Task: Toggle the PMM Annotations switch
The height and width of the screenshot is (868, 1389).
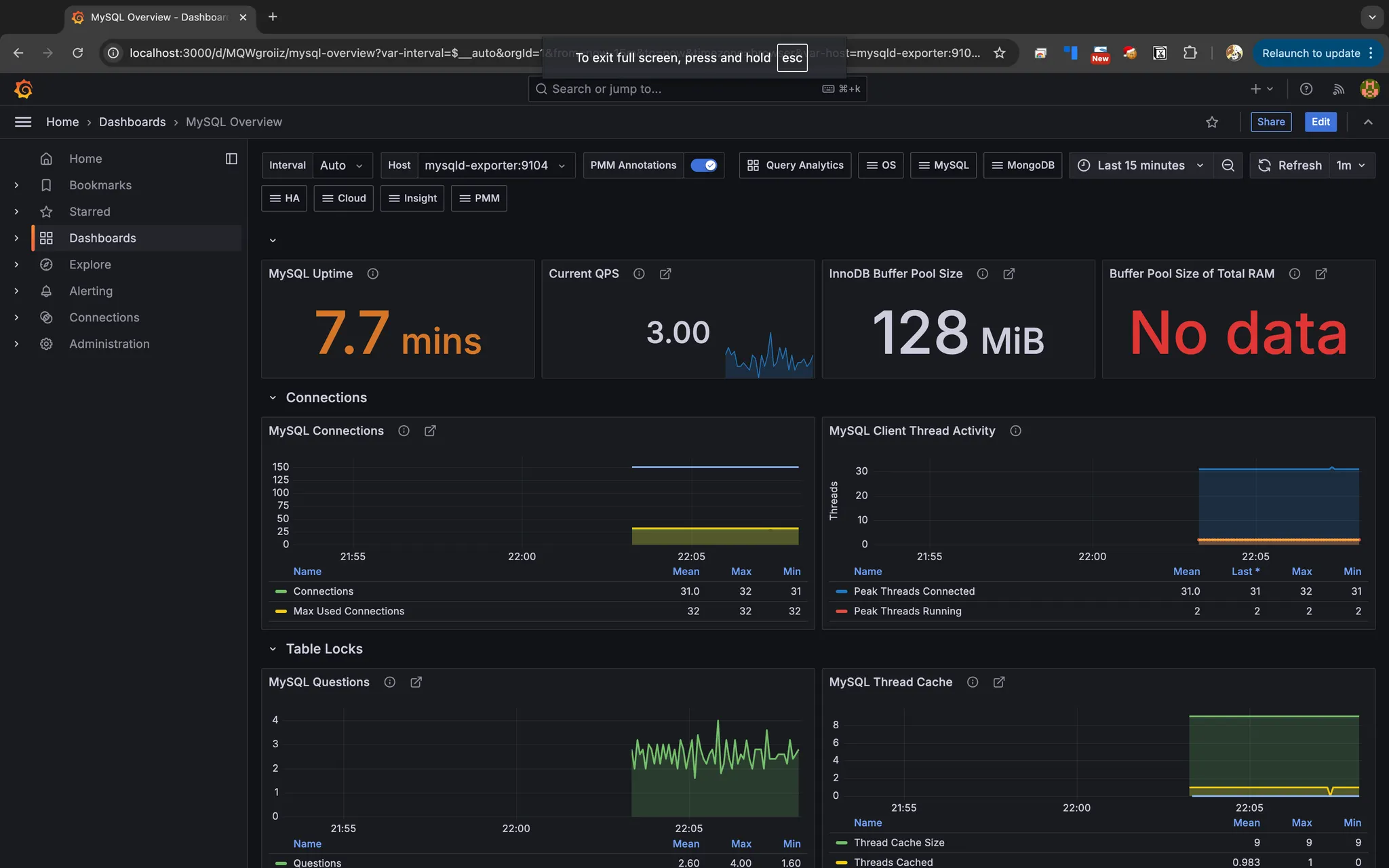Action: [703, 165]
